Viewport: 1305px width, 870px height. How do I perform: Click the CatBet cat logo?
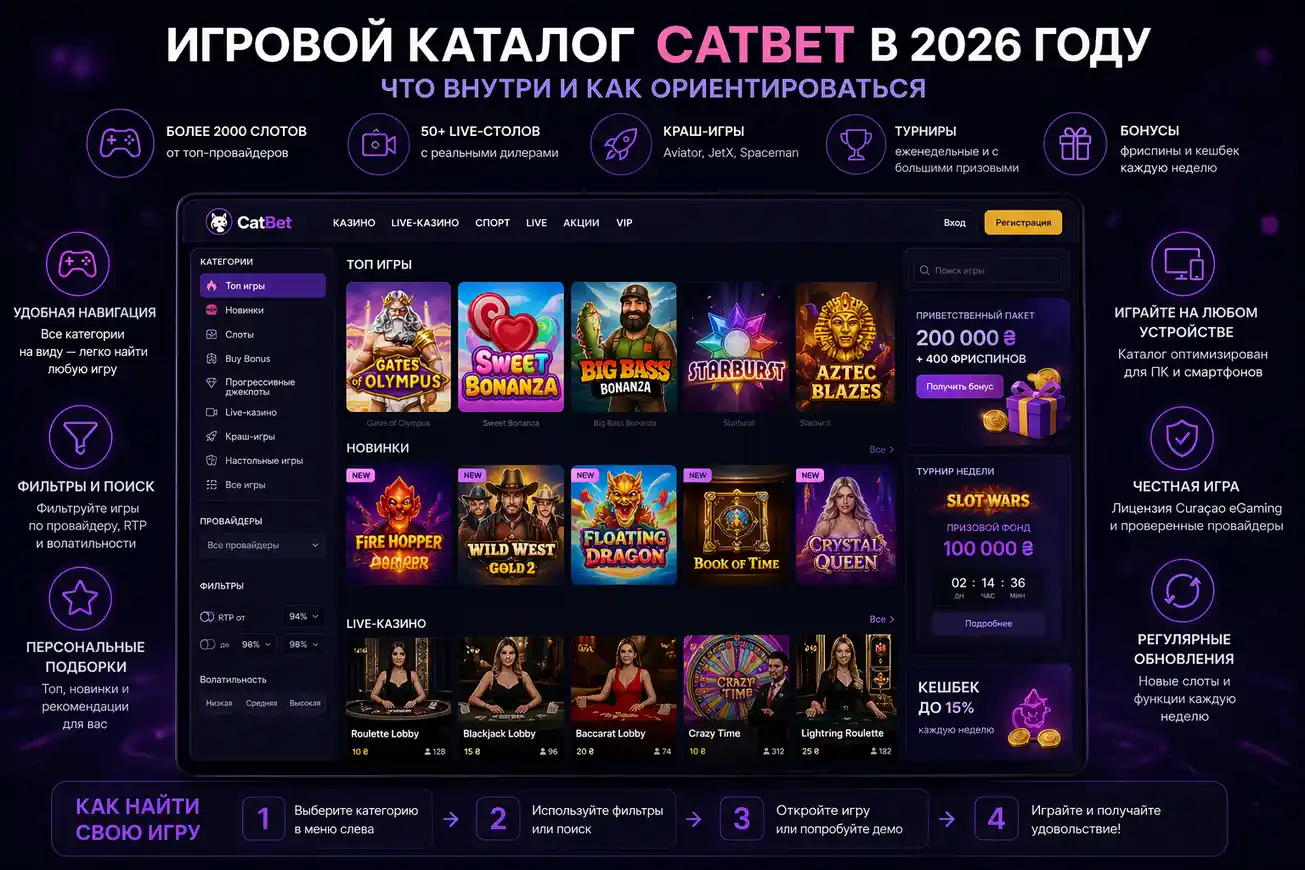click(218, 222)
